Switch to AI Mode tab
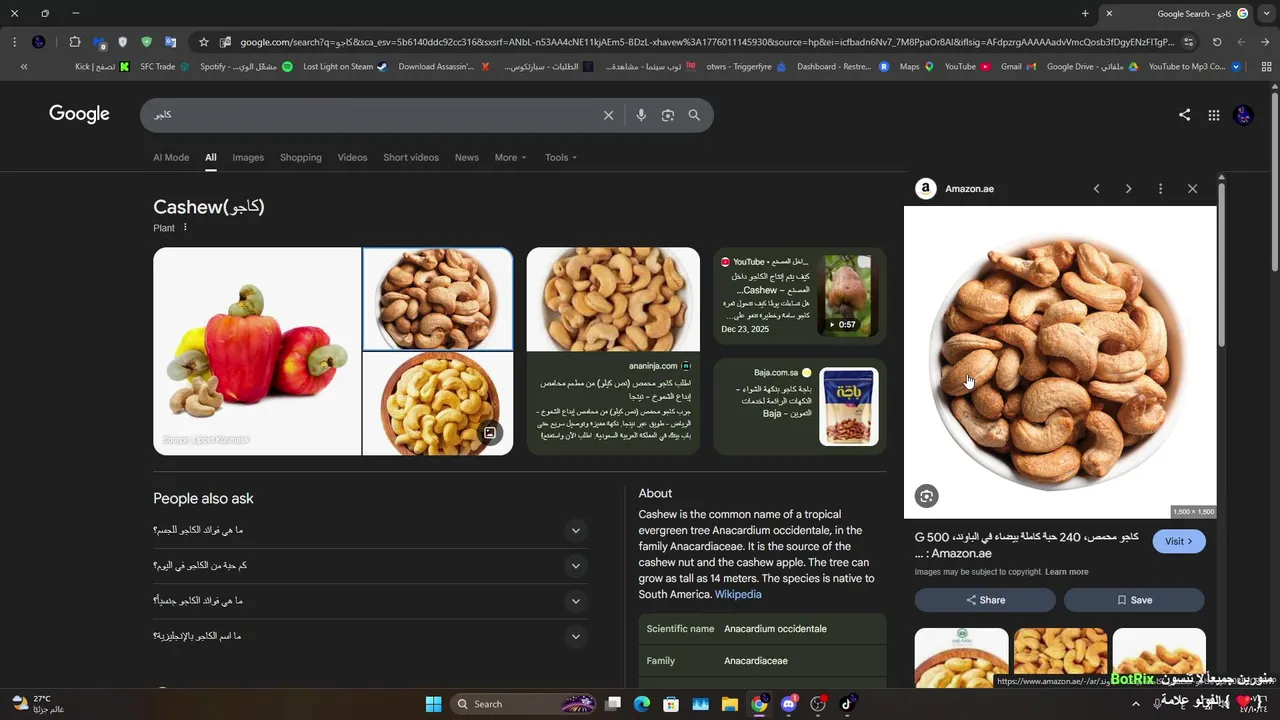 click(x=171, y=157)
